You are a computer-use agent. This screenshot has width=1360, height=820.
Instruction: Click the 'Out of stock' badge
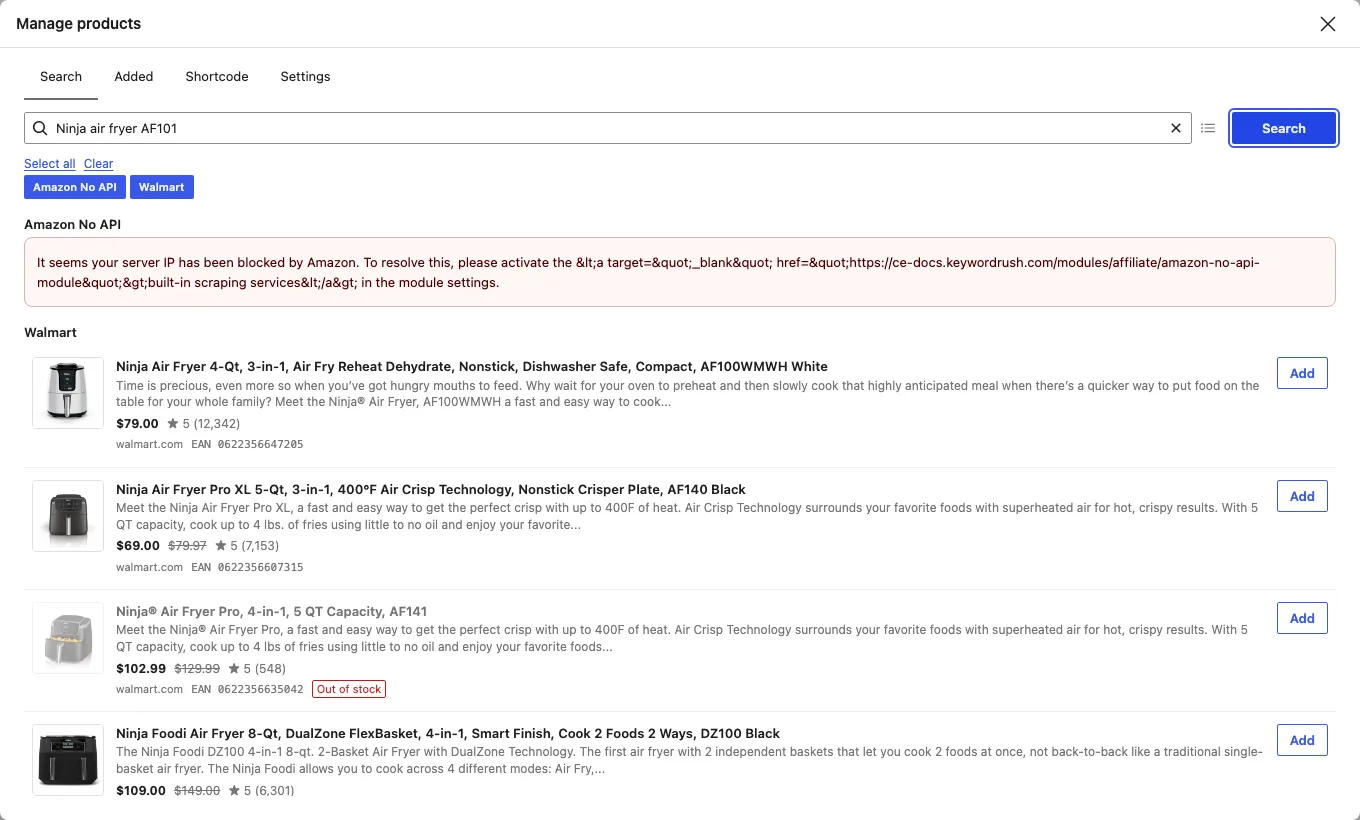pos(349,689)
